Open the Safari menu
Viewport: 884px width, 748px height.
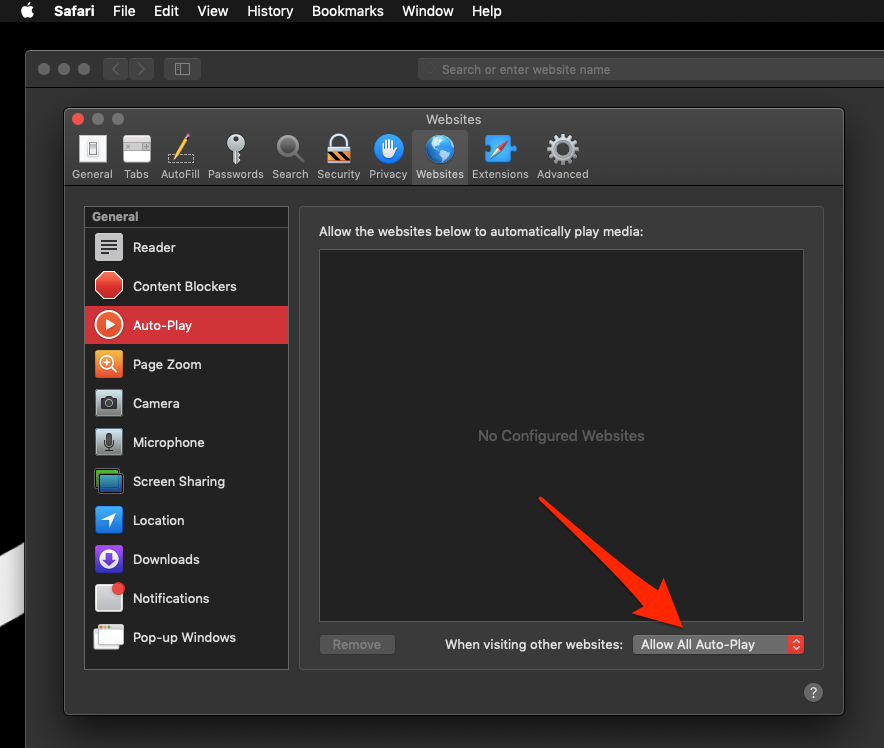click(74, 11)
